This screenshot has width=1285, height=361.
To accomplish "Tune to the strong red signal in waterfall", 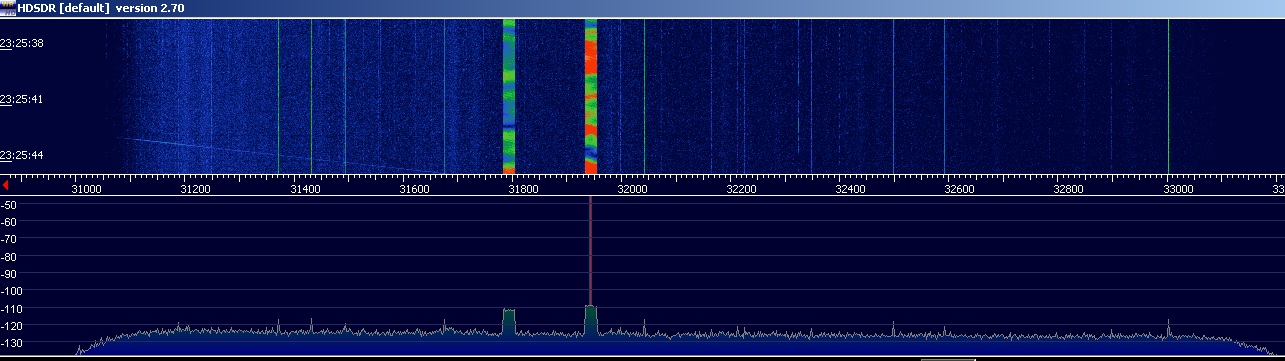I will click(x=590, y=95).
